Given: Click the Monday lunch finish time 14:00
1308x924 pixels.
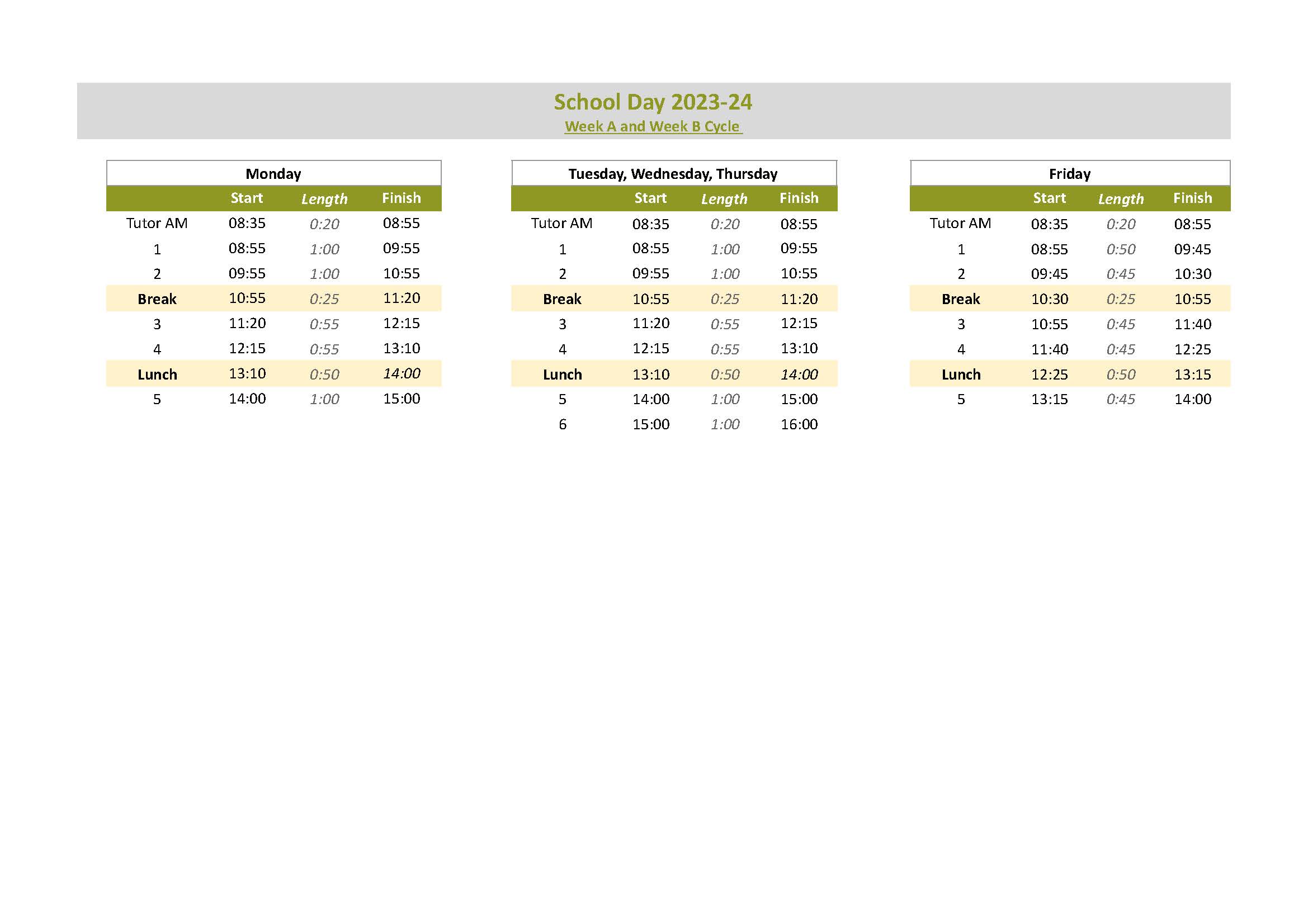Looking at the screenshot, I should (x=402, y=373).
